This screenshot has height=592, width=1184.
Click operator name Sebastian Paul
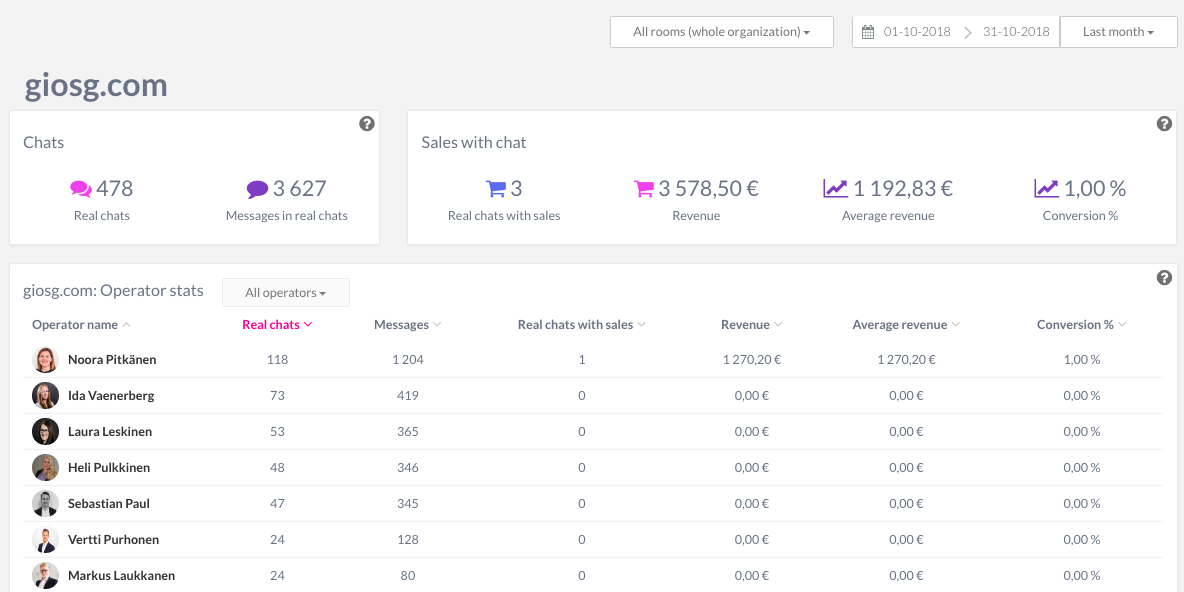point(109,504)
